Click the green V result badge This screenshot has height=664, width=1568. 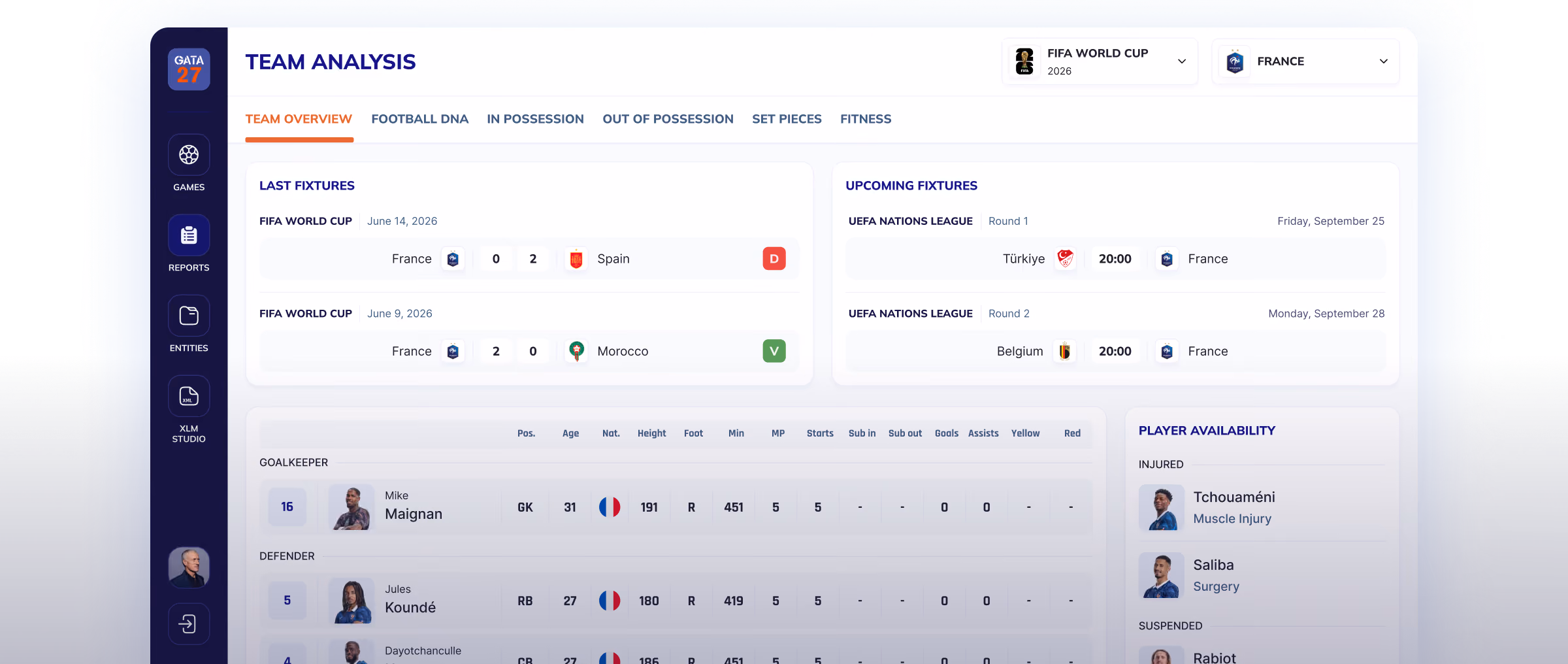pyautogui.click(x=774, y=351)
